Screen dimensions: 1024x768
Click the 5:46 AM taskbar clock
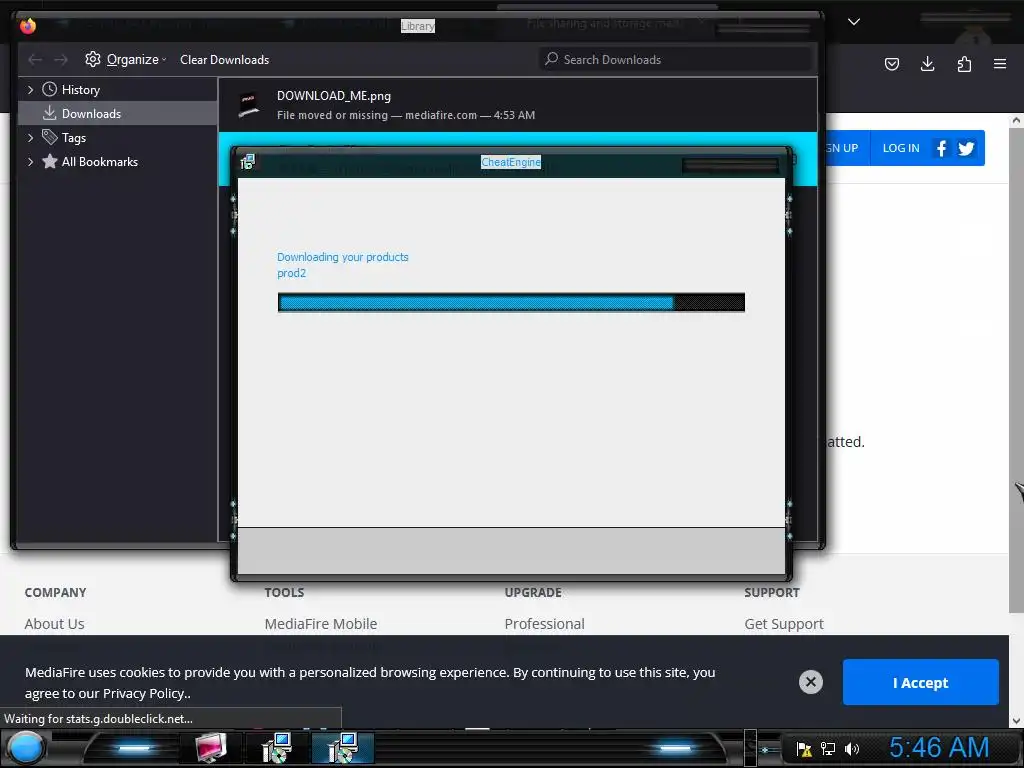938,748
